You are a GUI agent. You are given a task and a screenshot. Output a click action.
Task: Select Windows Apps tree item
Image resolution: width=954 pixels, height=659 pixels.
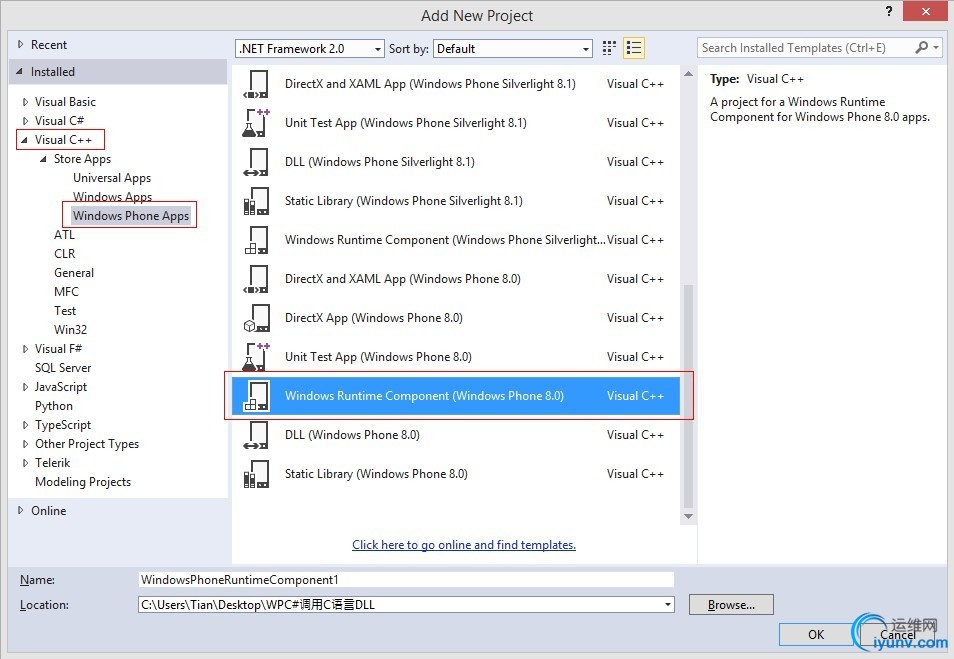[x=113, y=197]
